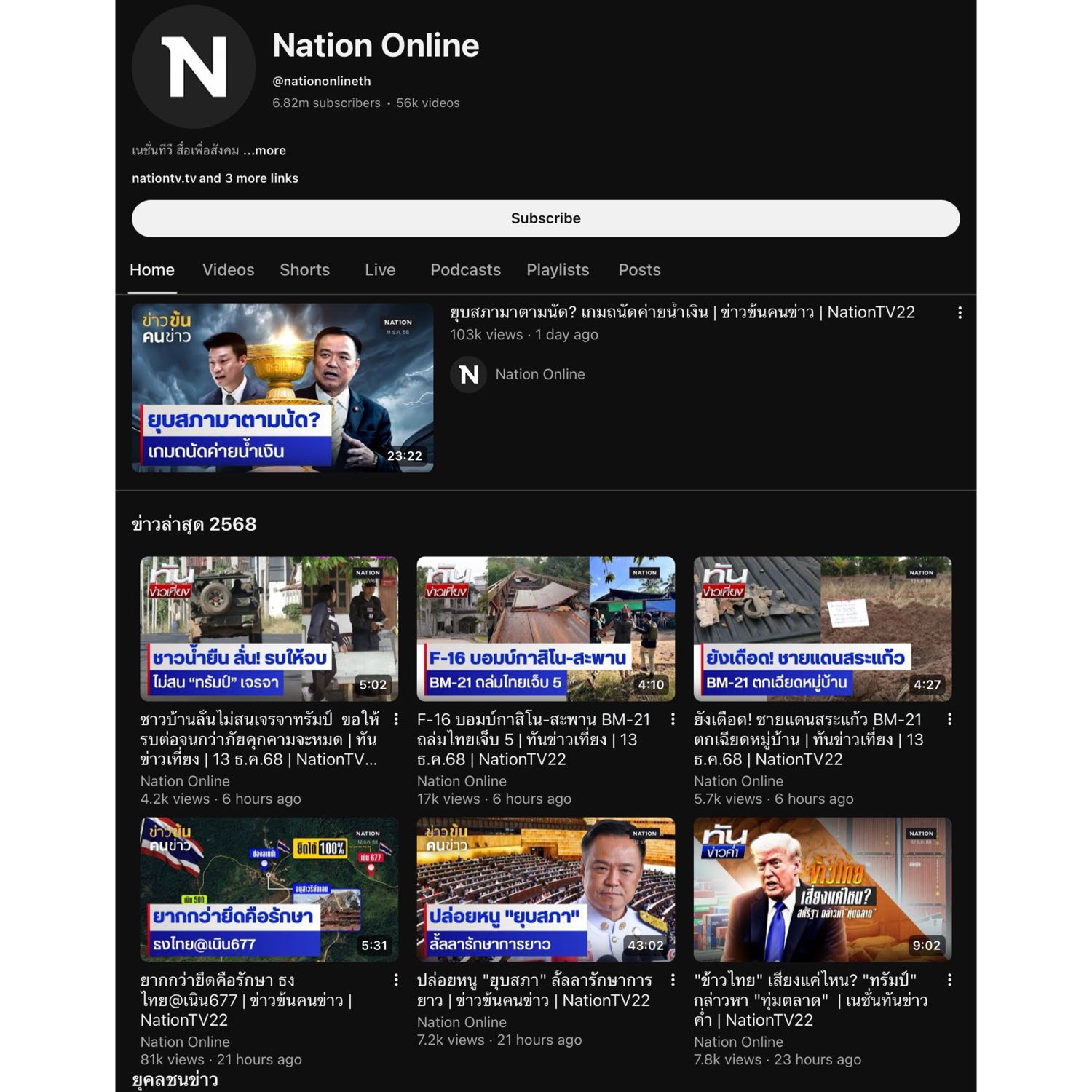This screenshot has width=1092, height=1092.
Task: Open options for "ข้าวไทย" เสี่ยงแค่ไหน video
Action: [x=949, y=980]
